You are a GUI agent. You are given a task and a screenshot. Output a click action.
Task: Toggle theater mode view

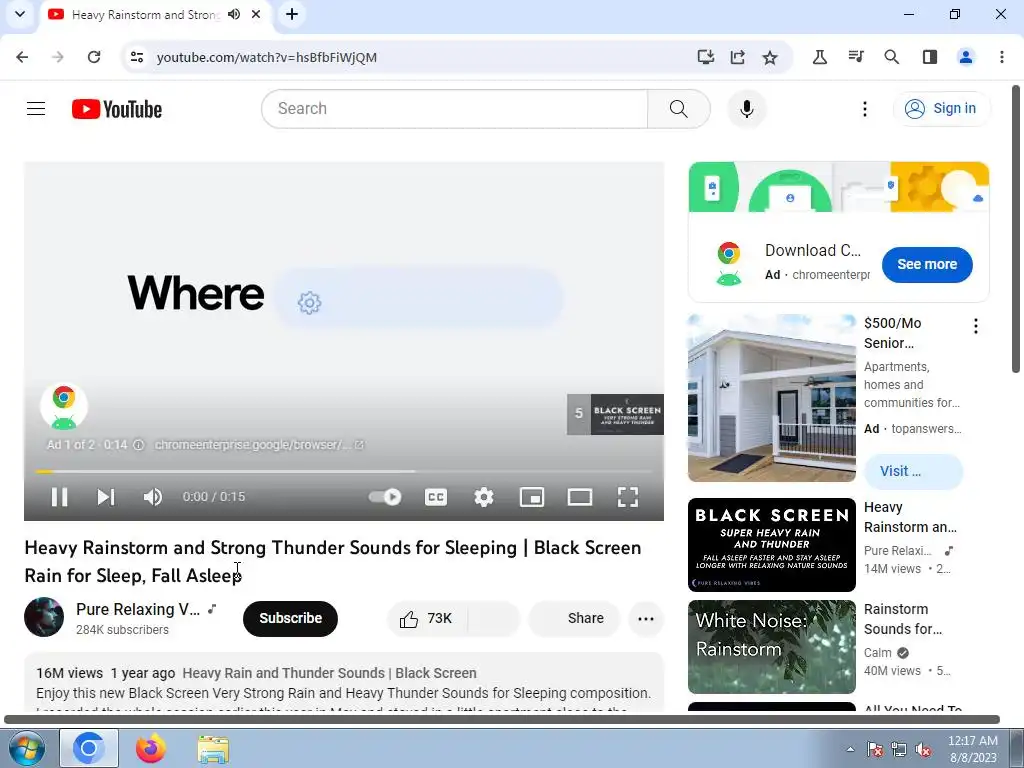[580, 497]
